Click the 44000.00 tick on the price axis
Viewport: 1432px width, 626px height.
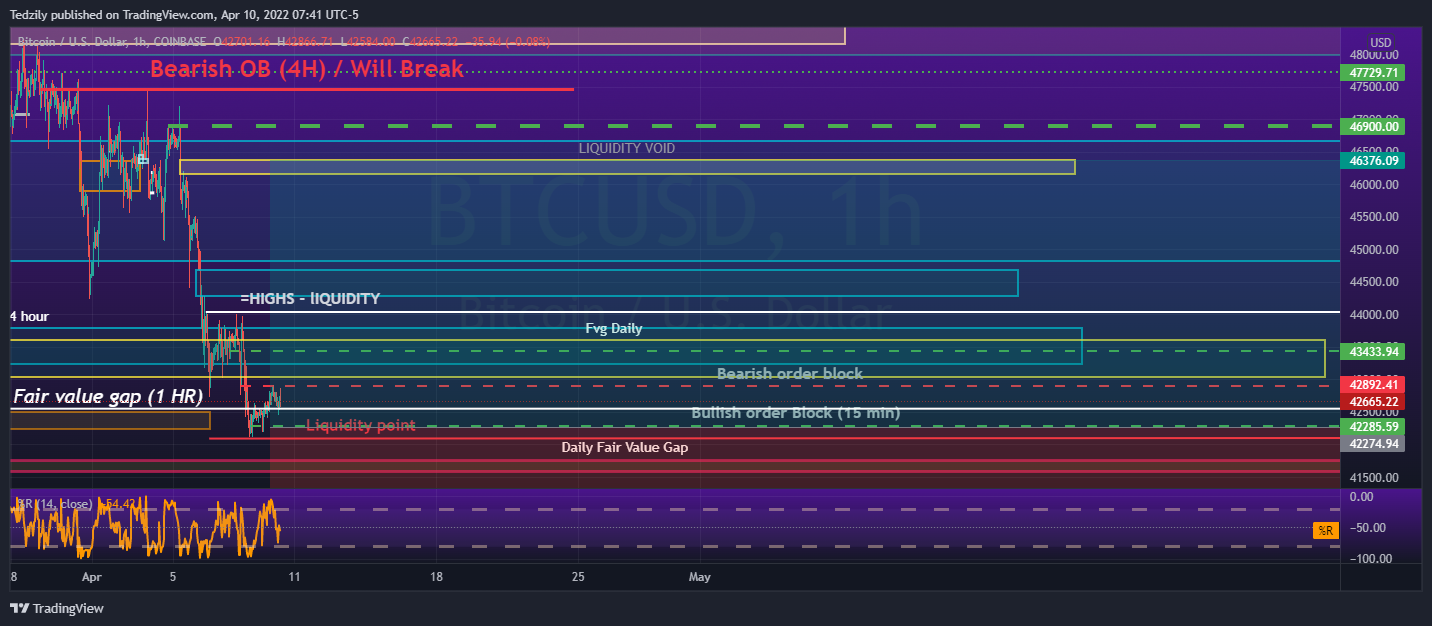pos(1374,315)
